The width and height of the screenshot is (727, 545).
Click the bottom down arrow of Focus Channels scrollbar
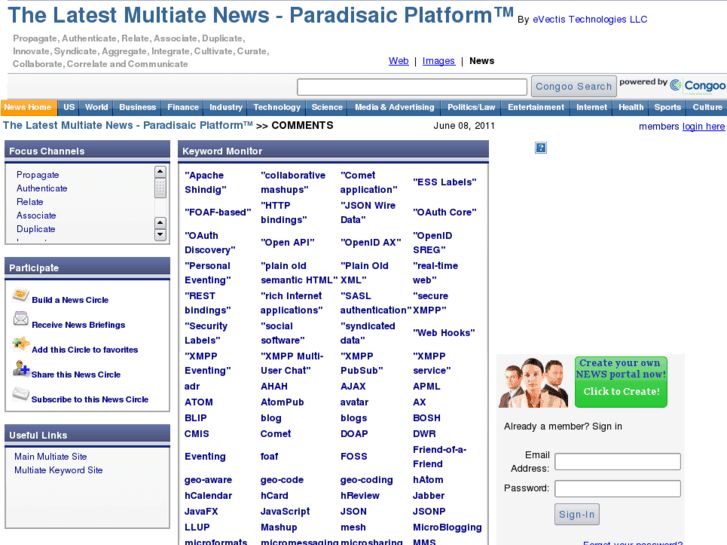tap(160, 235)
